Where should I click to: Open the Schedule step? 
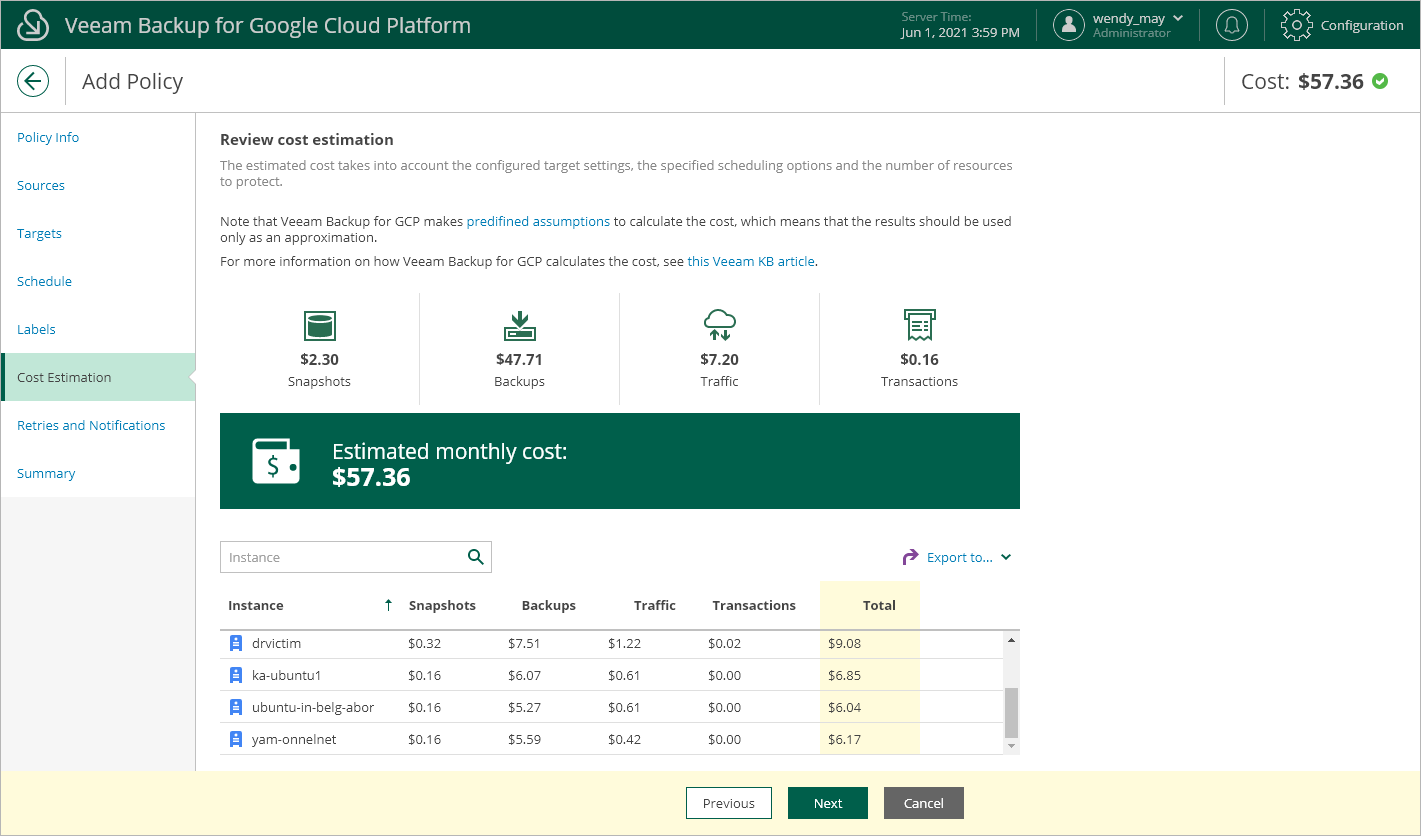[44, 281]
